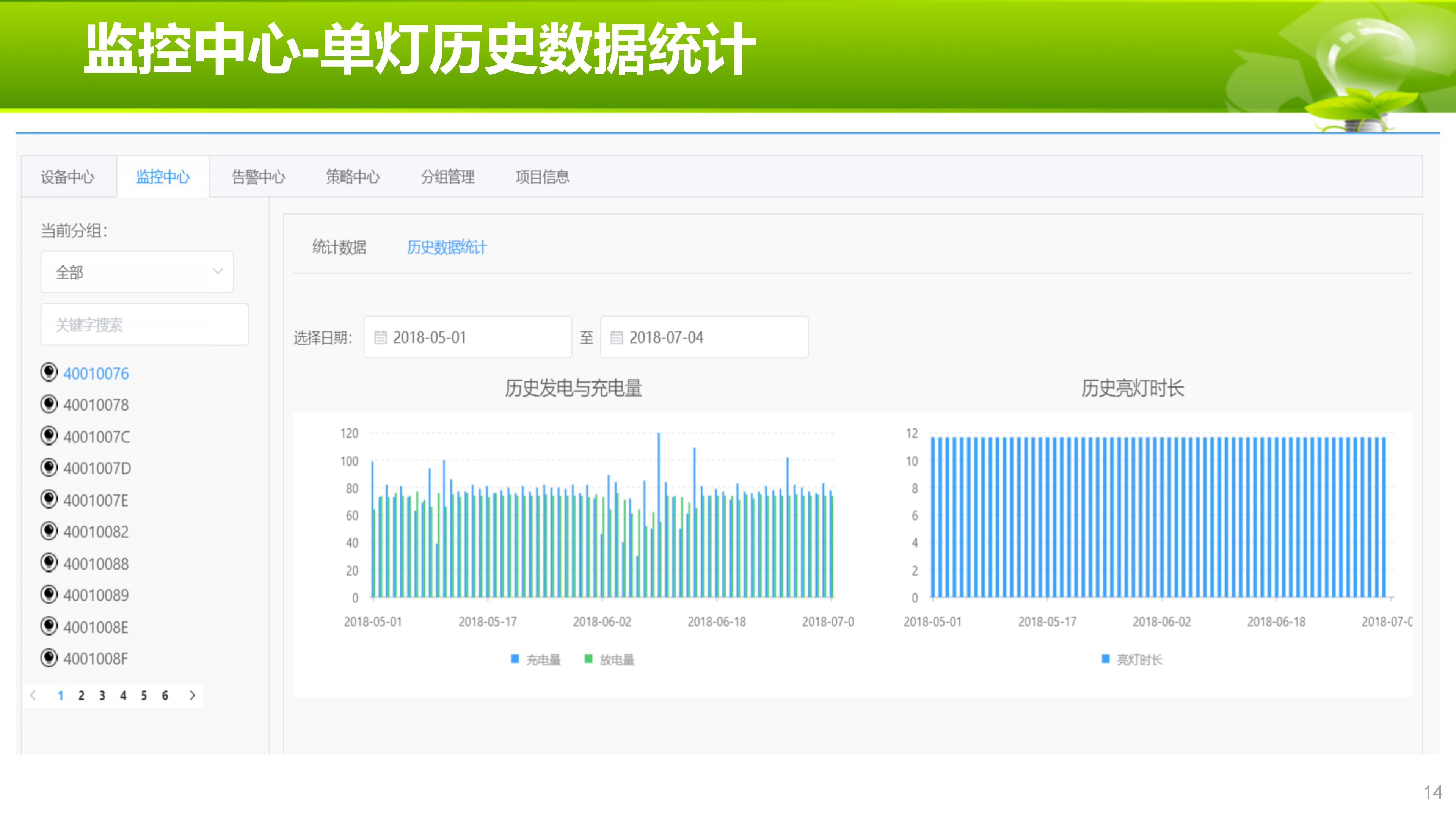Open the 当前分组 dropdown showing 全部
The image size is (1456, 819).
coord(137,273)
